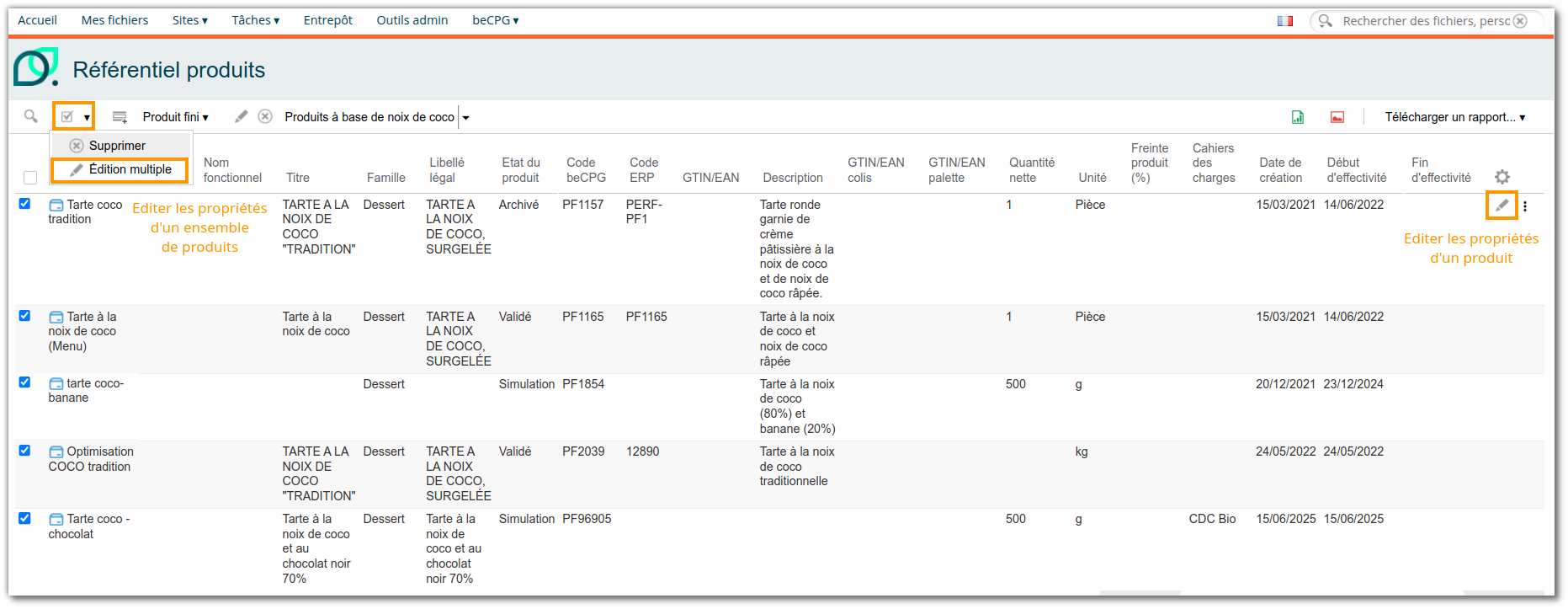Click the magnifier search icon in toolbar
This screenshot has height=609, width=1568.
point(31,116)
